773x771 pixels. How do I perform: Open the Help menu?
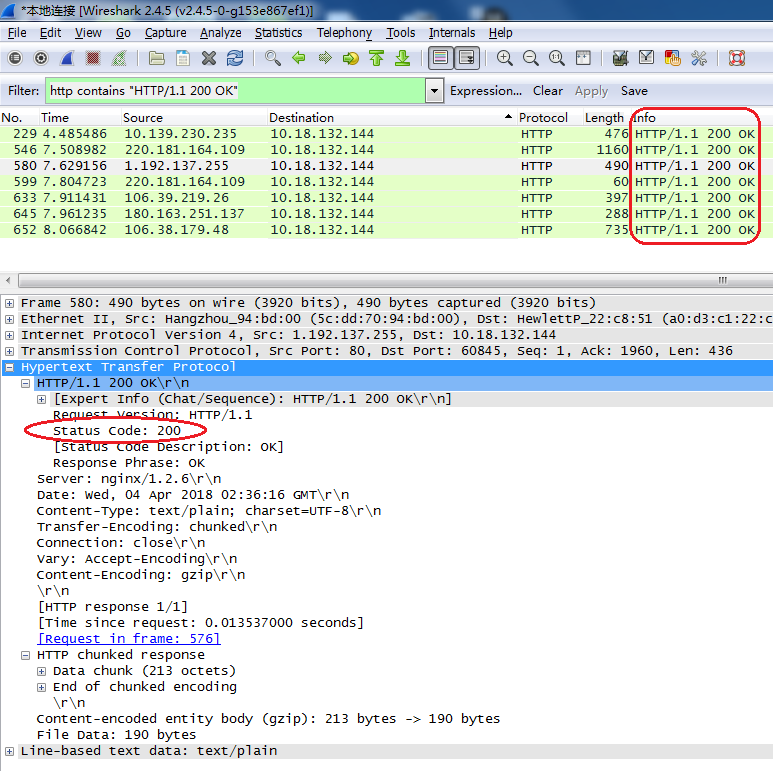pos(500,33)
